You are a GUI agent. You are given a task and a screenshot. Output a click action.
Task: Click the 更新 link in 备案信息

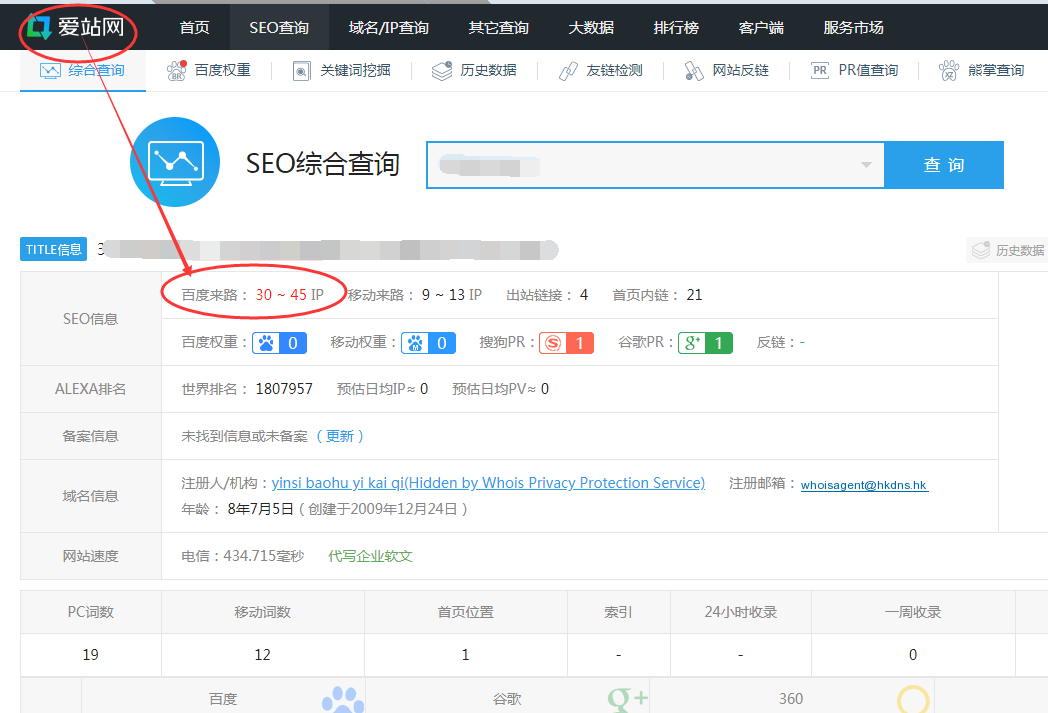click(x=340, y=436)
